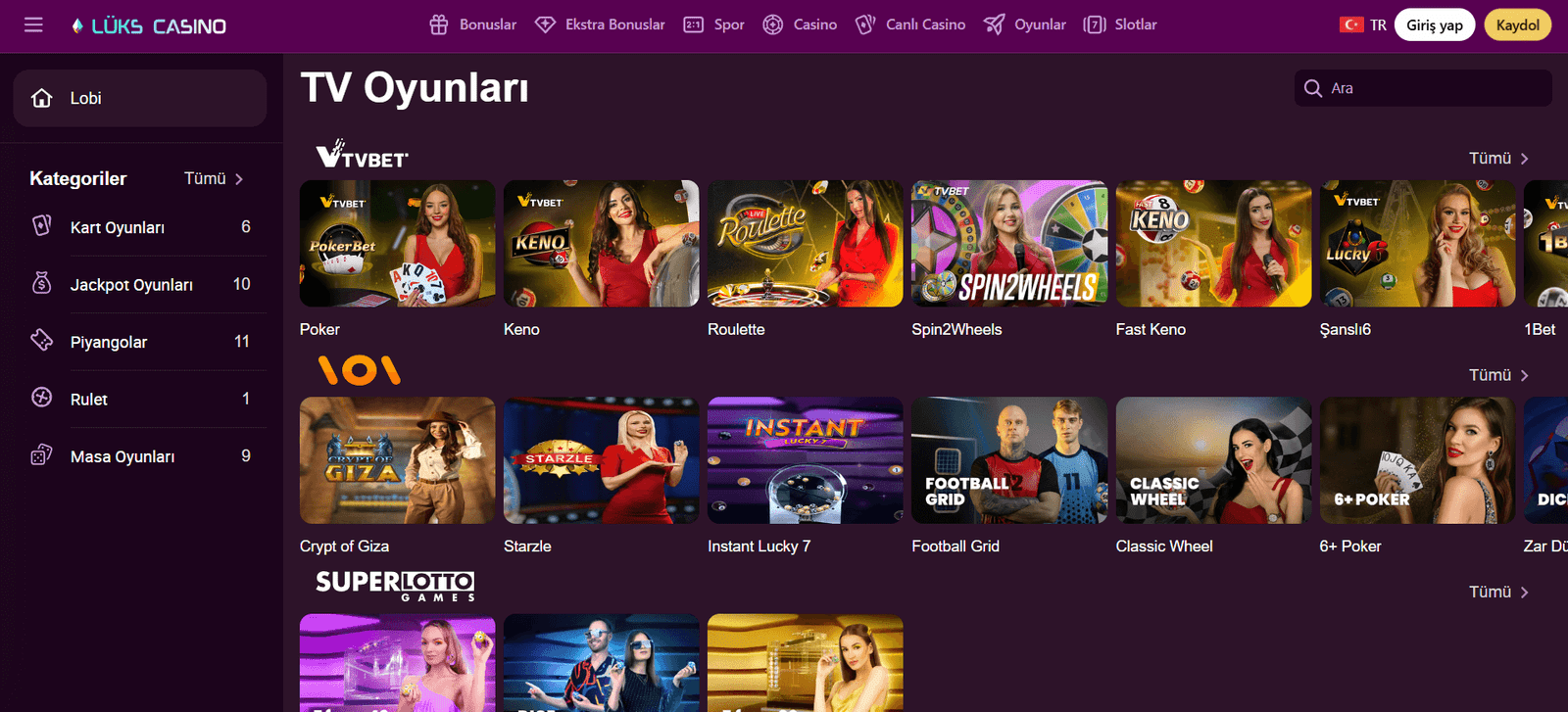
Task: Open the first SuperLotto game thumbnail in purple
Action: pos(398,663)
